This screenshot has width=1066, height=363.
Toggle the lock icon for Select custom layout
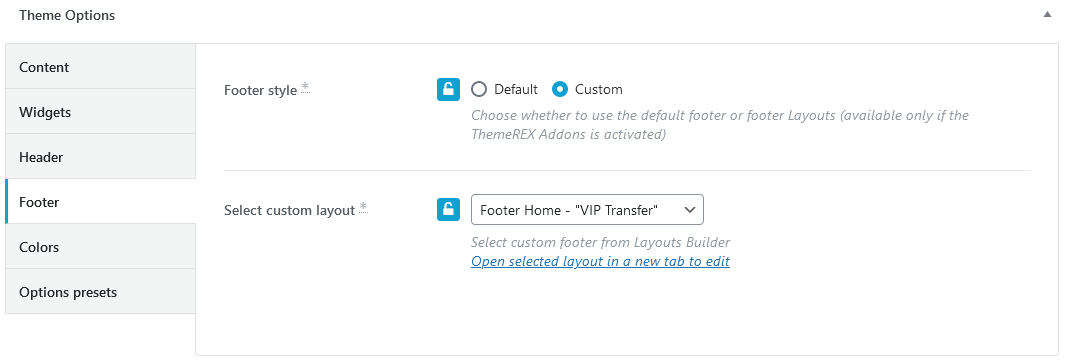[x=448, y=209]
